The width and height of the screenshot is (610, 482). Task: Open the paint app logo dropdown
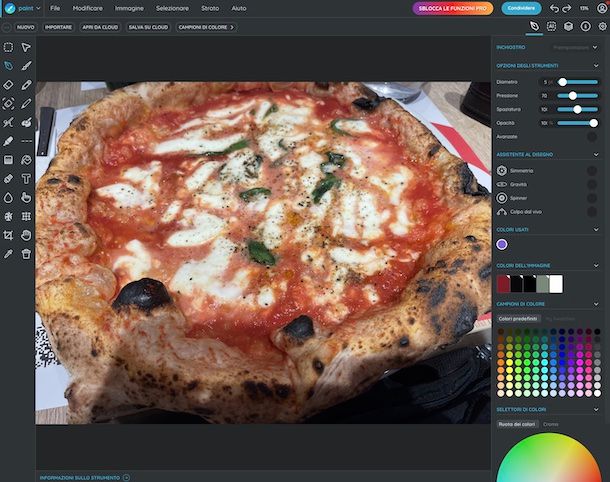22,8
